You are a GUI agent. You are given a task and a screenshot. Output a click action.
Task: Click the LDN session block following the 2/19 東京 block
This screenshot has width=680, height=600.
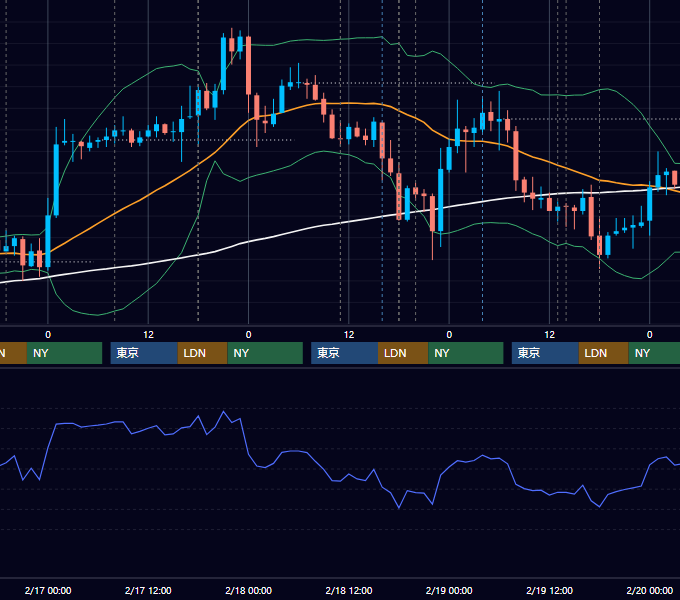[604, 353]
